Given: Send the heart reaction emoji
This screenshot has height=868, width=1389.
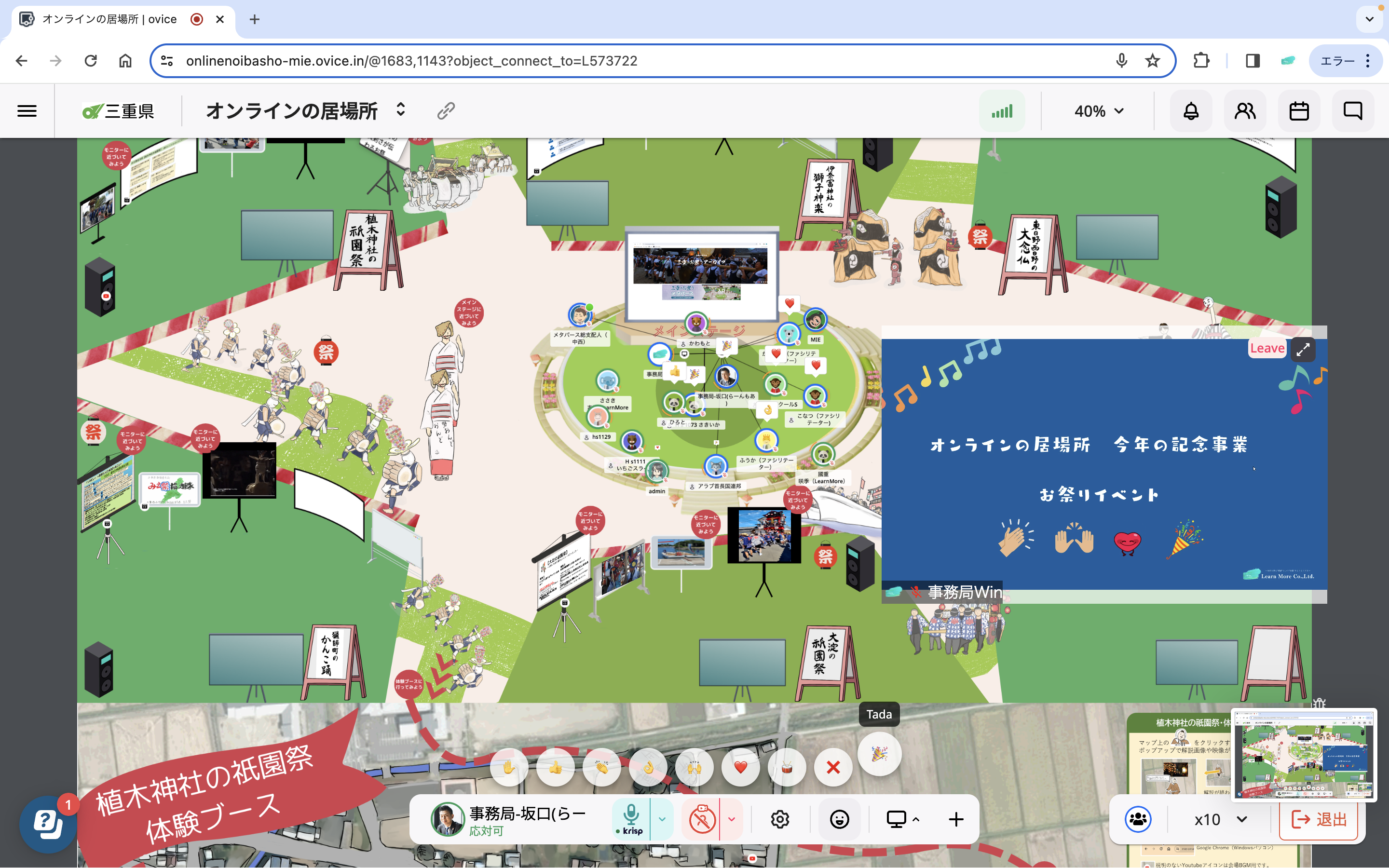Looking at the screenshot, I should [740, 767].
